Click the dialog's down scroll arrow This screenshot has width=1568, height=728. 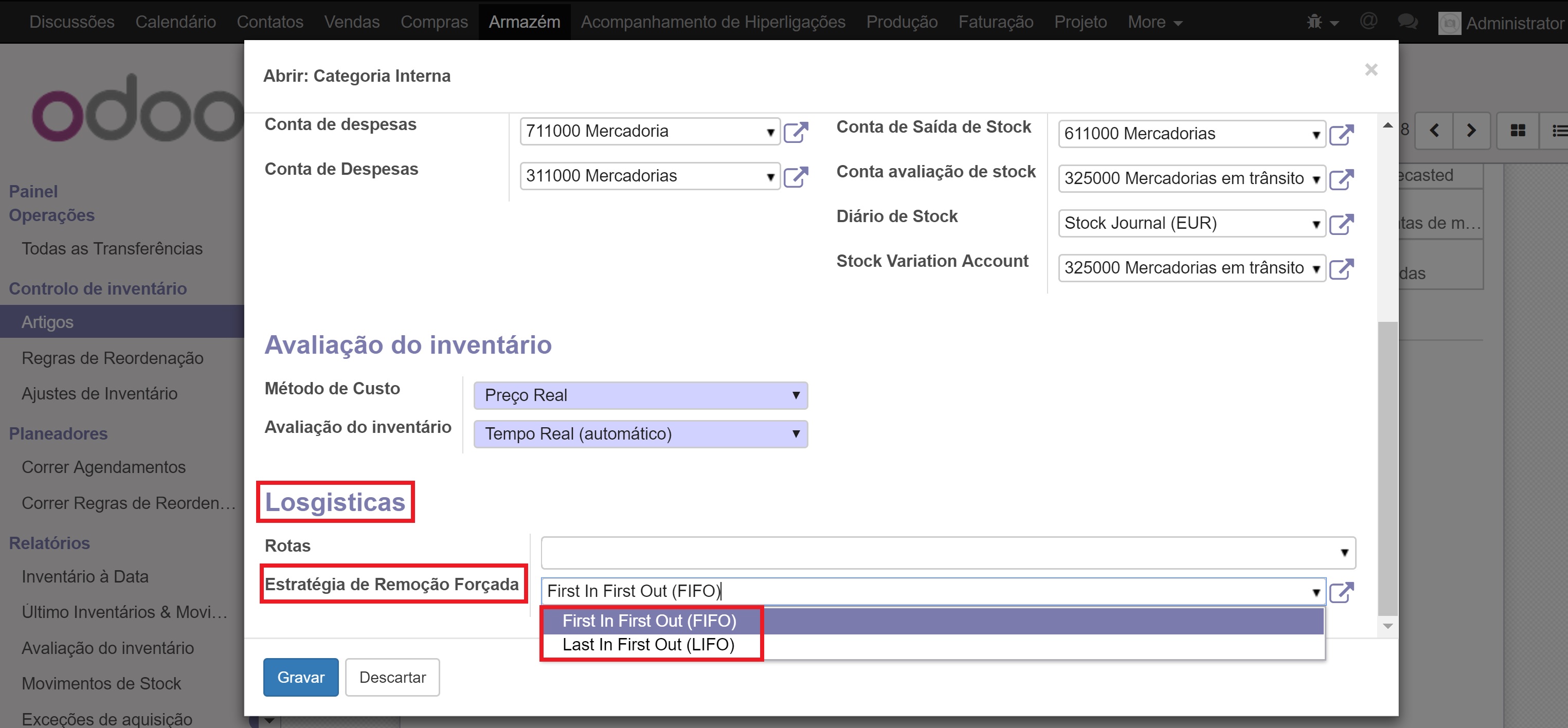(1388, 626)
